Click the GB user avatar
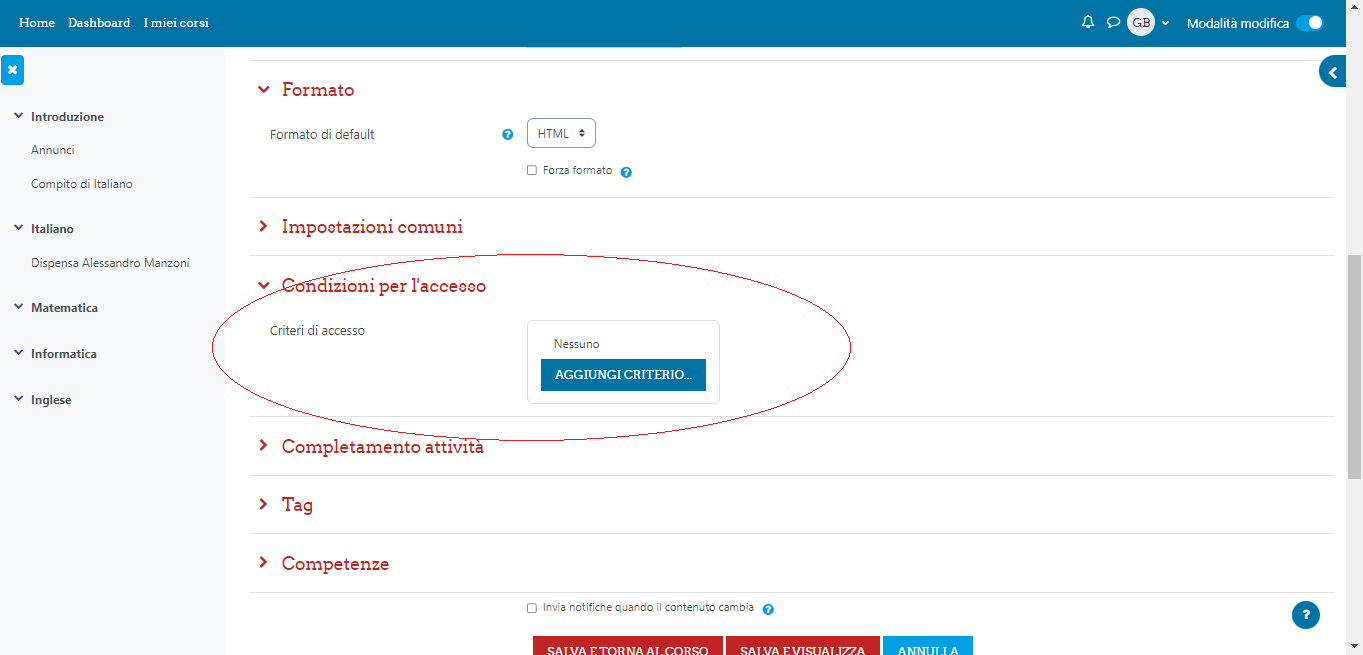 pos(1141,22)
